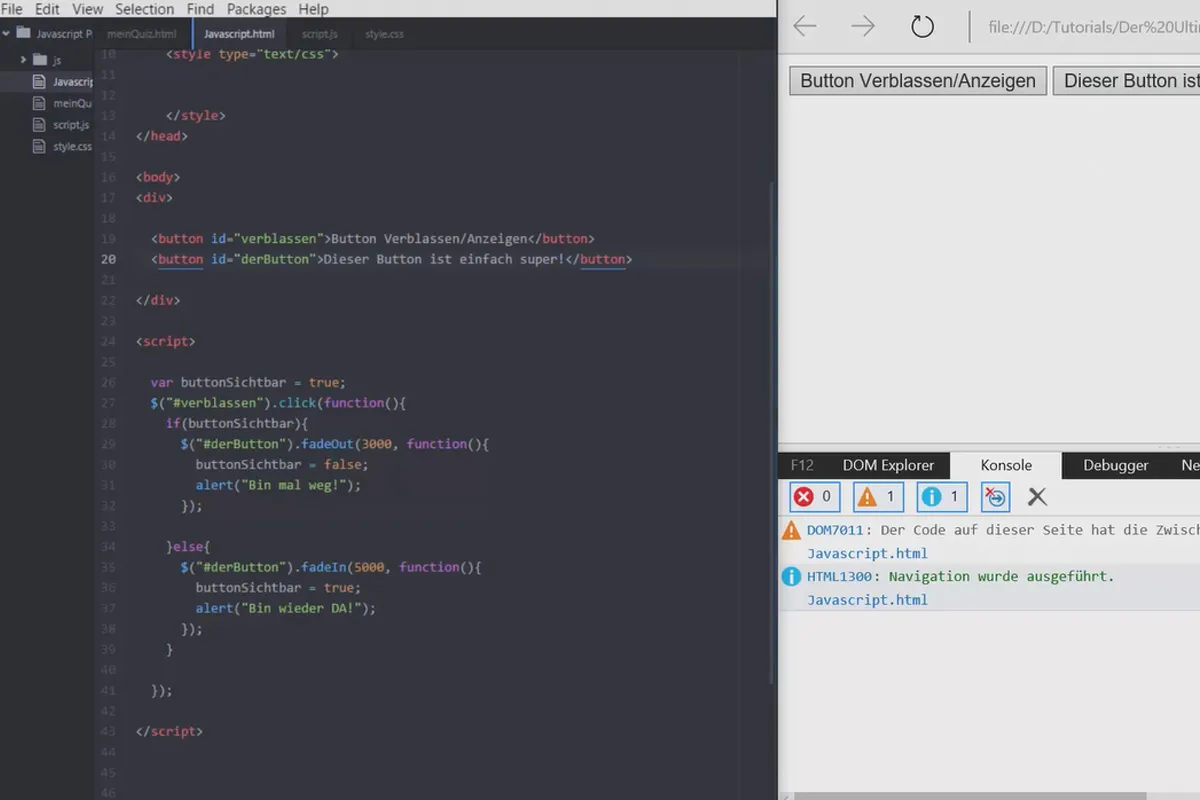Switch to the Javascript.html editor tab

[x=238, y=34]
